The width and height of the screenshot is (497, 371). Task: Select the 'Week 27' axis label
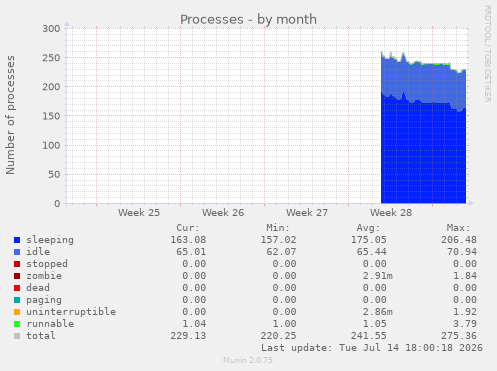[307, 213]
